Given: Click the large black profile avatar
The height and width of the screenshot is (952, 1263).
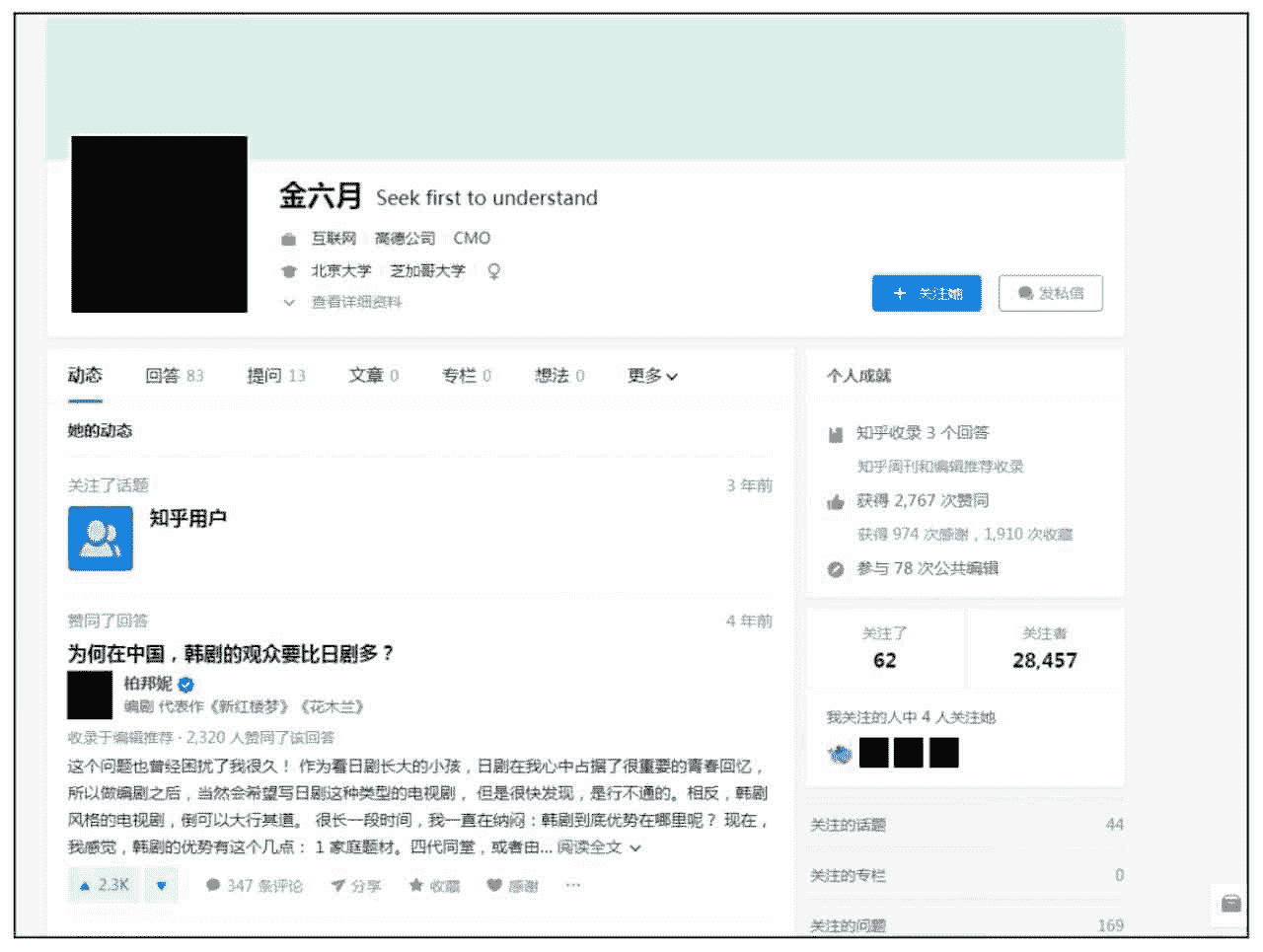Looking at the screenshot, I should pyautogui.click(x=159, y=224).
